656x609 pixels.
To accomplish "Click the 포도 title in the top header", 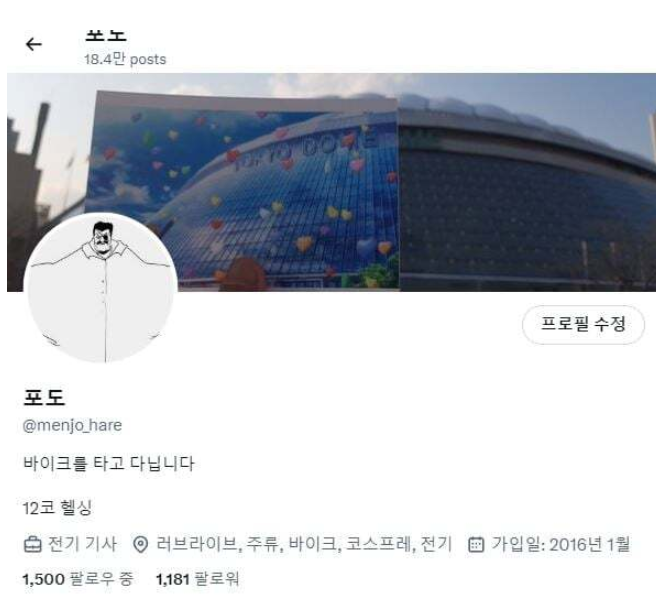I will (x=105, y=35).
